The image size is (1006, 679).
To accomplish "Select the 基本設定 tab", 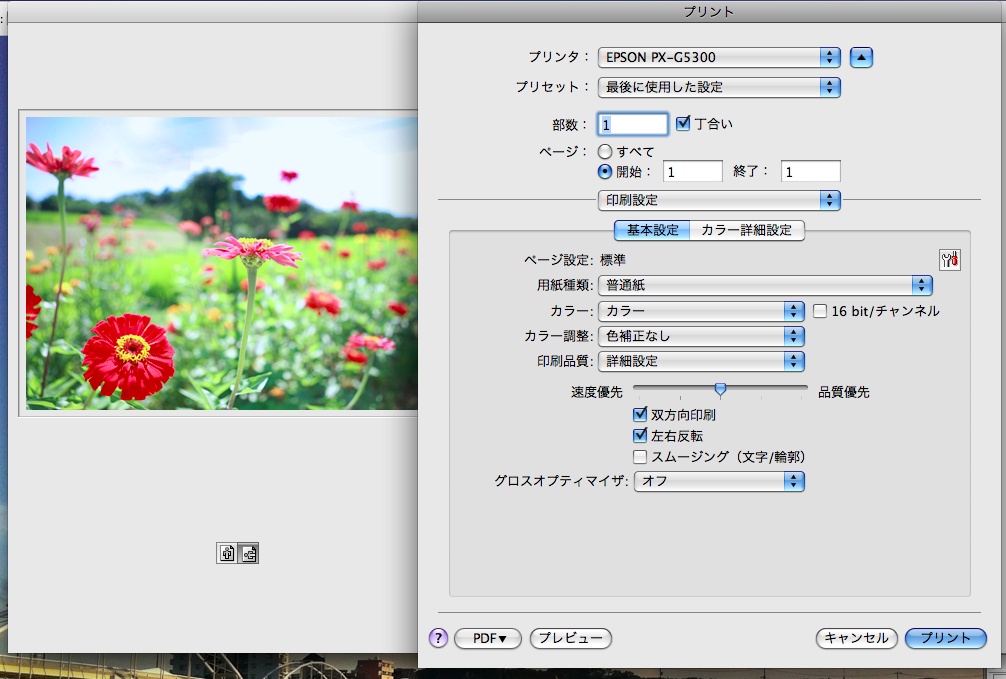I will click(652, 230).
